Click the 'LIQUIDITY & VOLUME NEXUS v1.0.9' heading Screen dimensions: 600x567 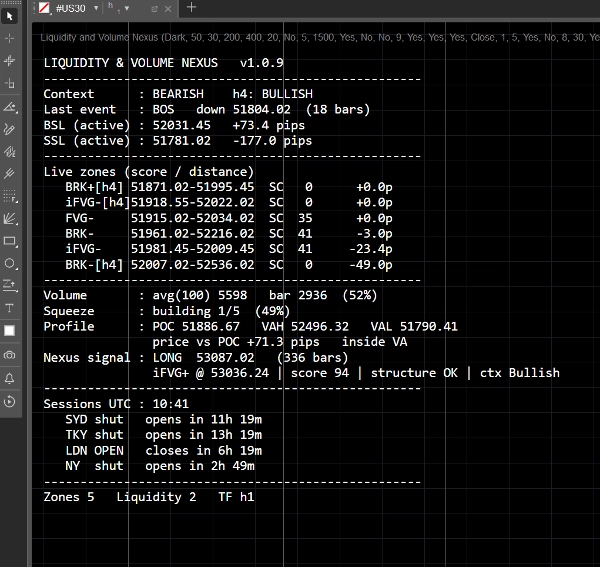[x=163, y=63]
